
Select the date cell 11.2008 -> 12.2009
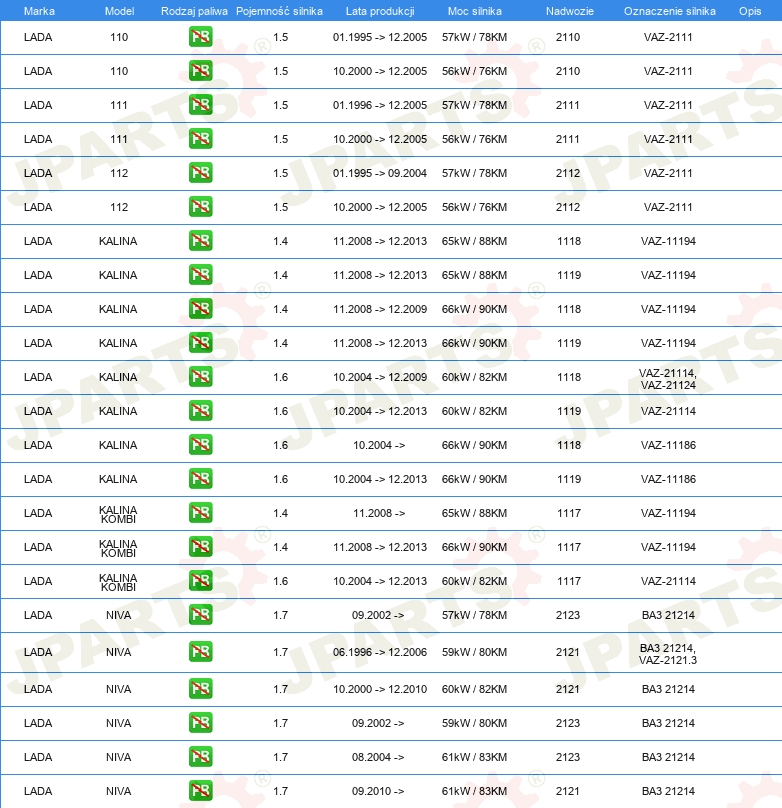coord(380,309)
